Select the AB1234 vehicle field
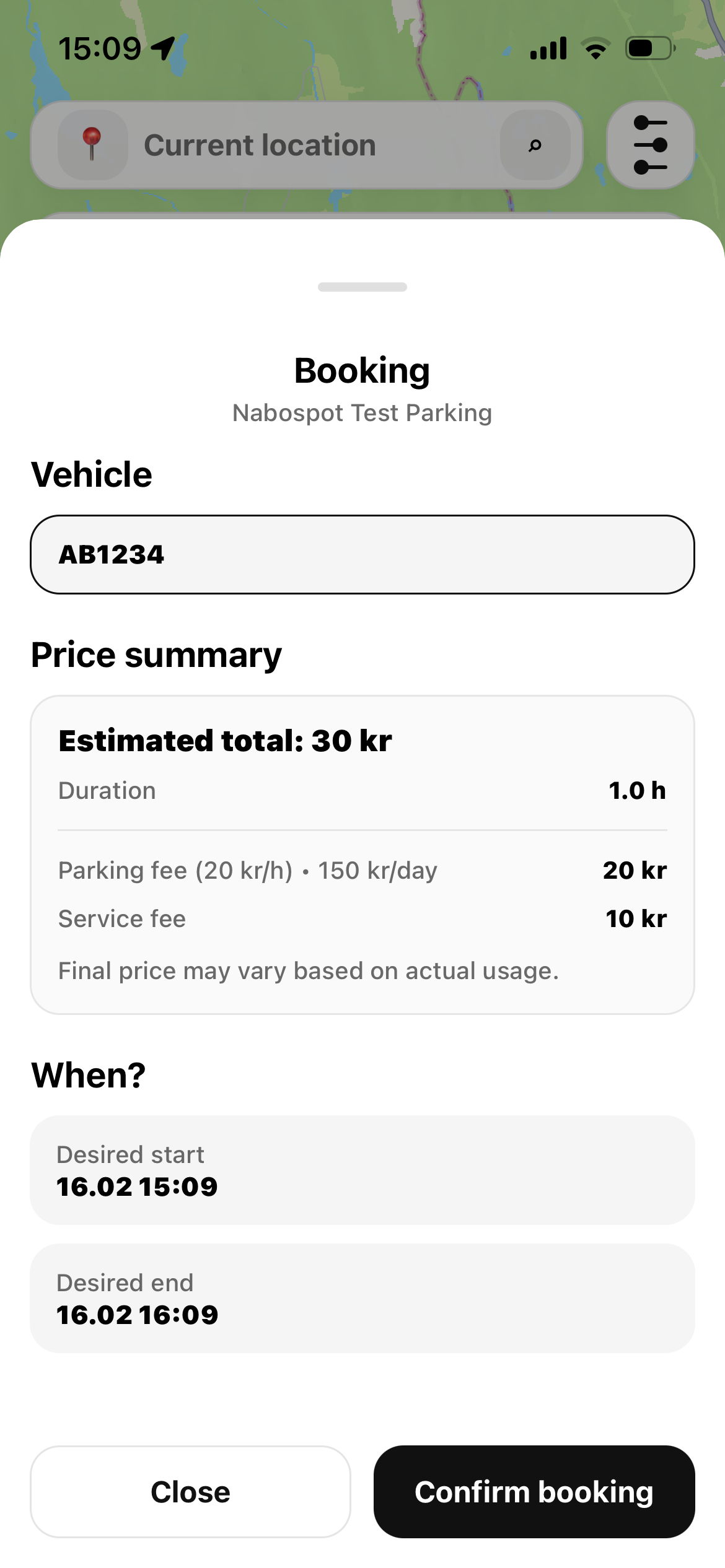 pos(362,554)
